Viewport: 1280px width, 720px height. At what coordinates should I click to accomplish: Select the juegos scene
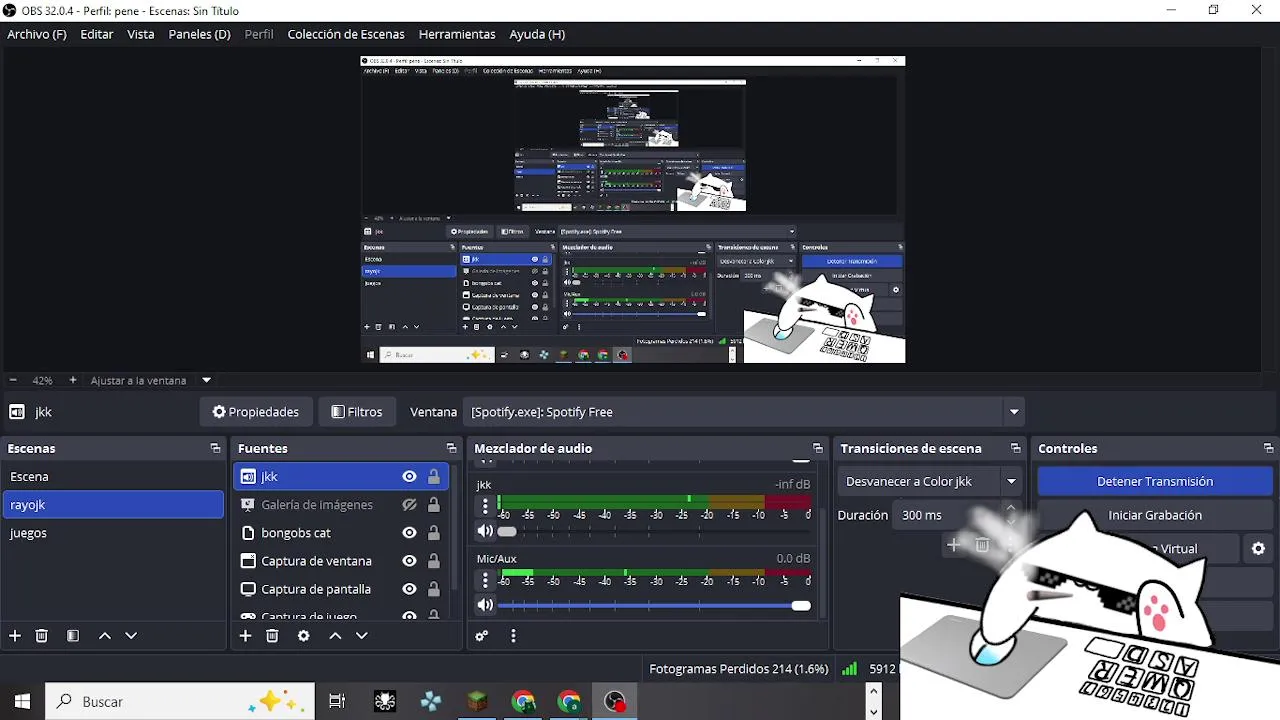(x=113, y=533)
